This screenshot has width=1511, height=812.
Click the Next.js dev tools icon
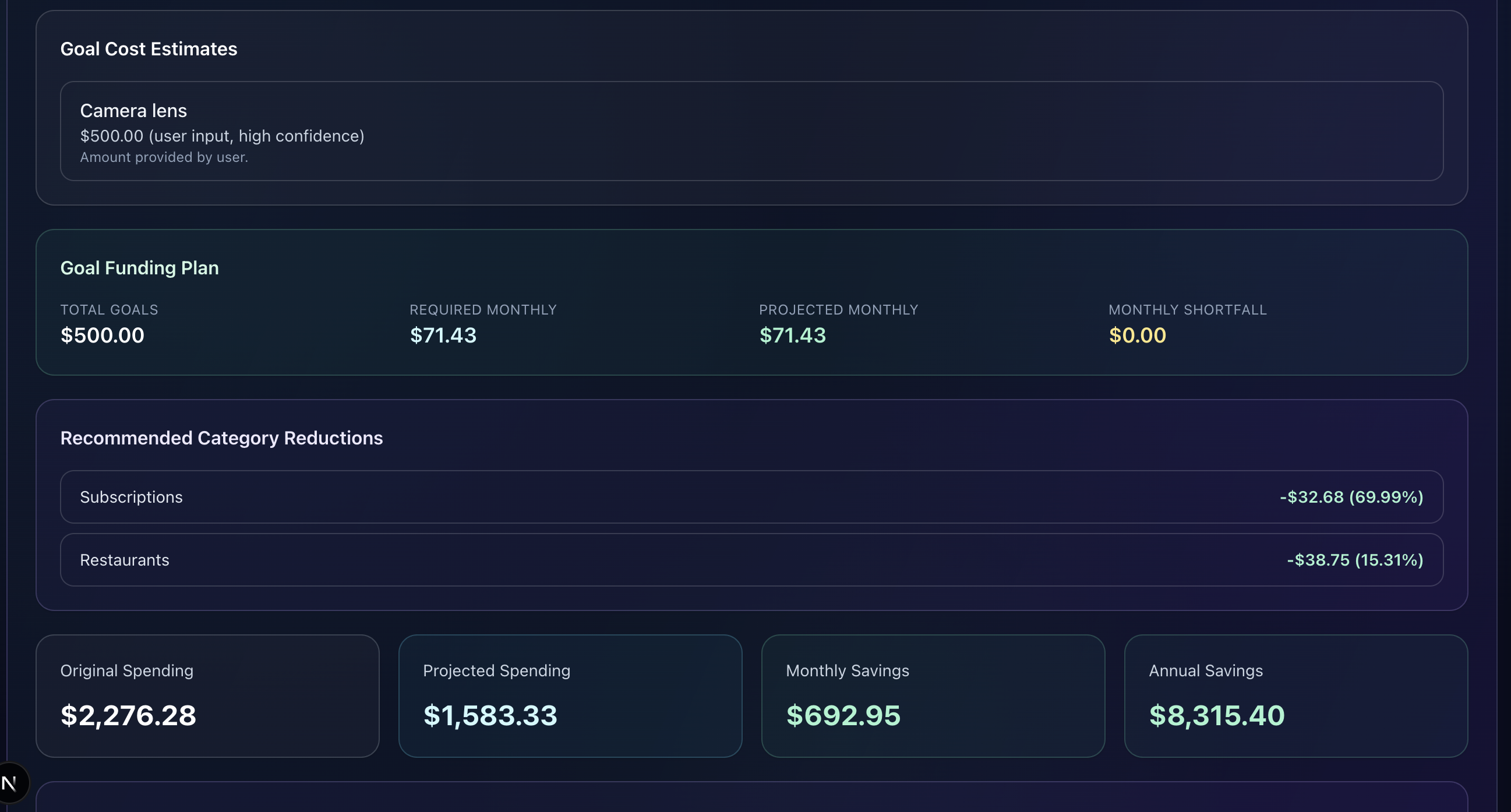coord(10,783)
